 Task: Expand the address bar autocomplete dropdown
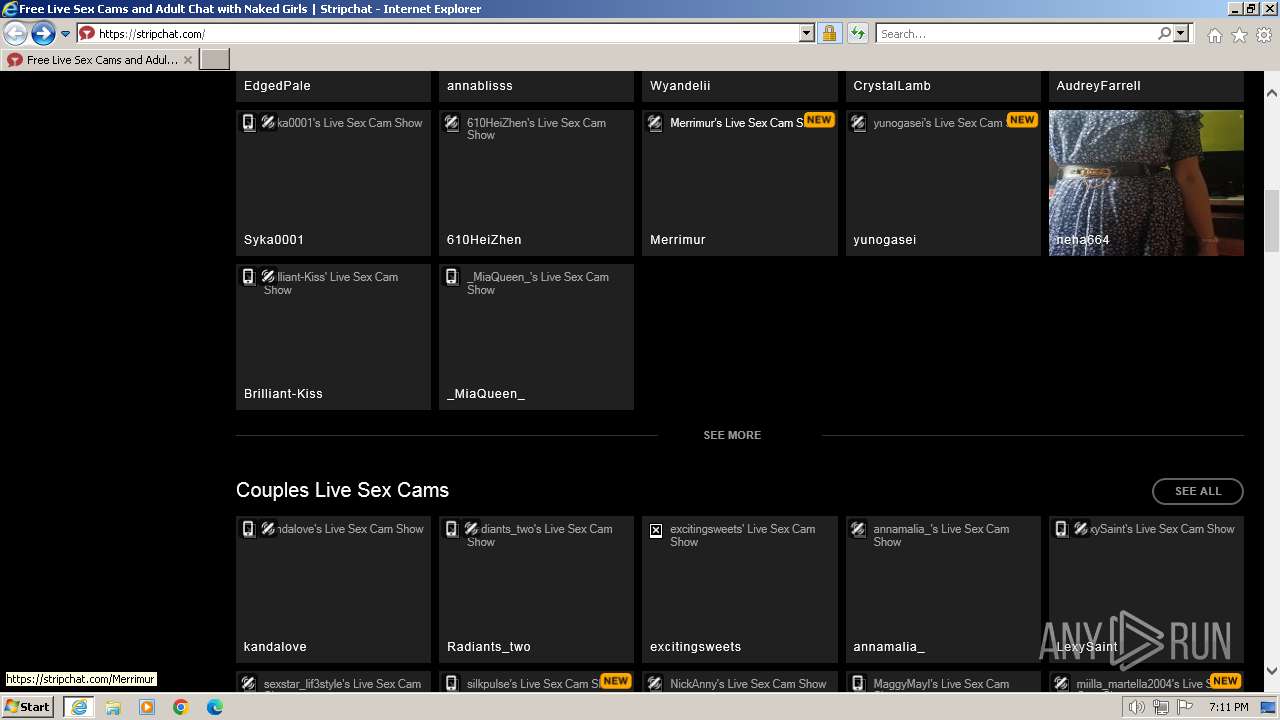(x=806, y=34)
